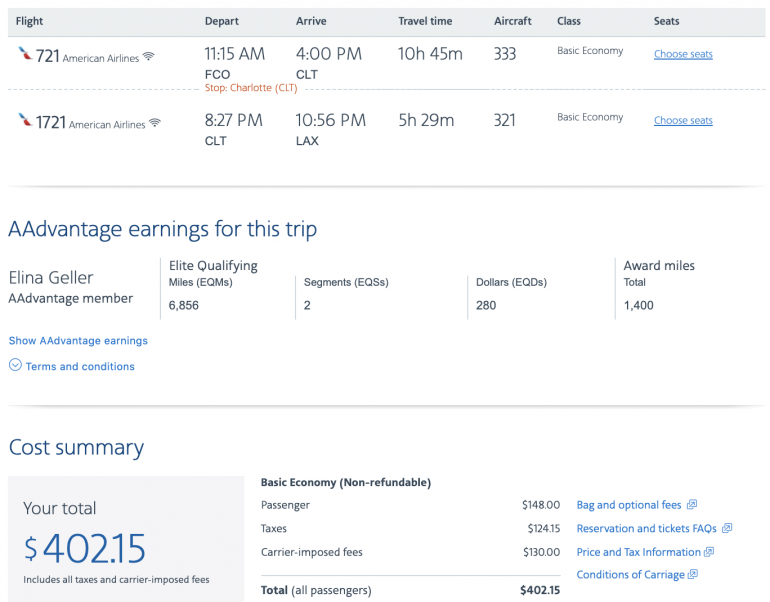Show AAdvantage earnings details
The image size is (770, 602).
[78, 341]
